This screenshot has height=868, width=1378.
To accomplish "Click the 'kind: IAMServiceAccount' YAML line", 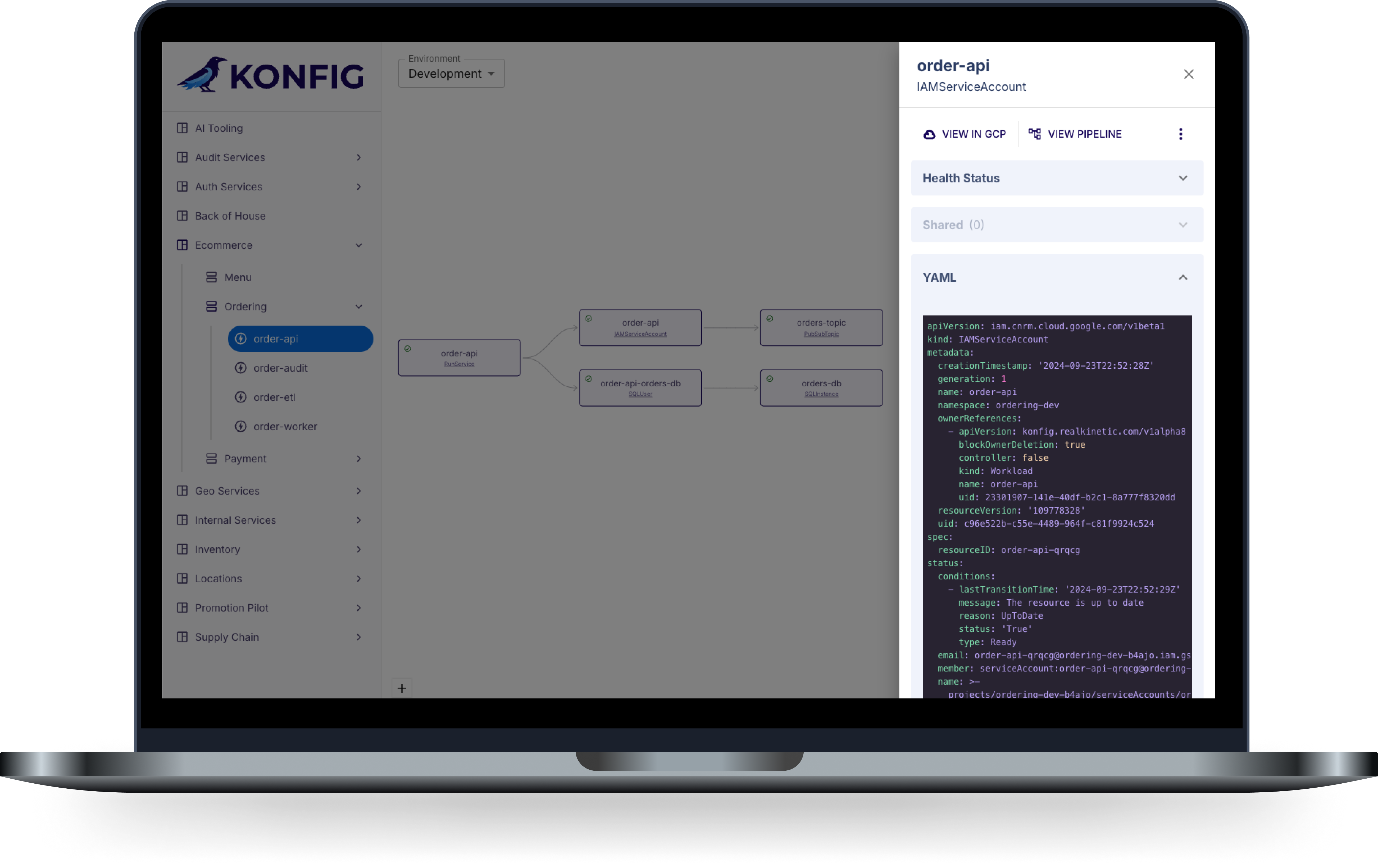I will pyautogui.click(x=988, y=339).
